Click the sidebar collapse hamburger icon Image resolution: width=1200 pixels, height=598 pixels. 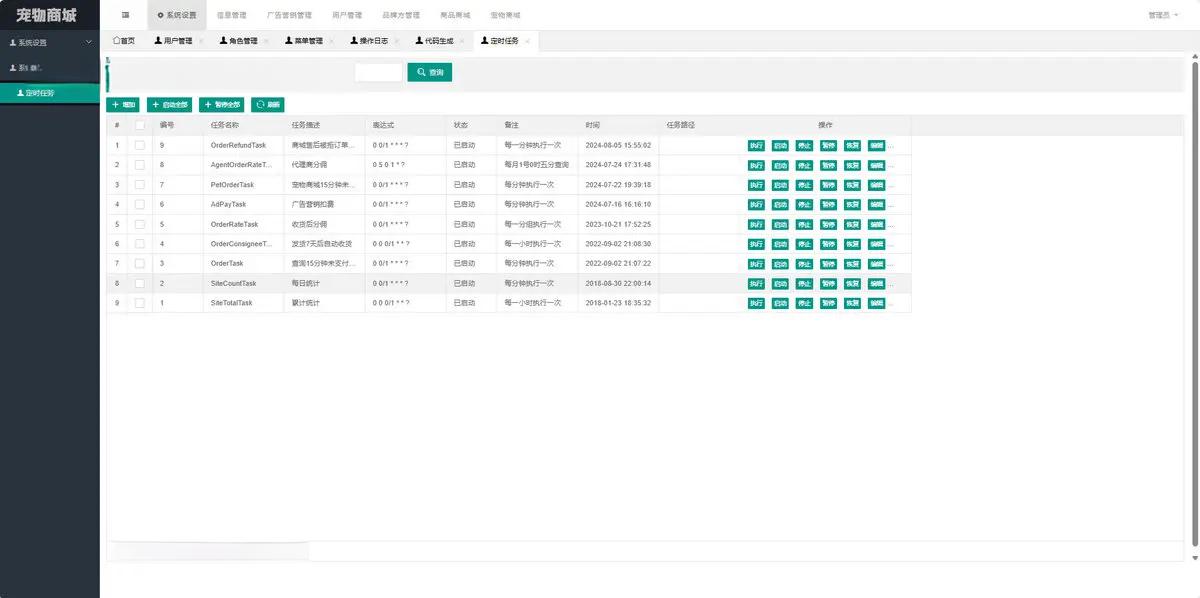point(125,15)
